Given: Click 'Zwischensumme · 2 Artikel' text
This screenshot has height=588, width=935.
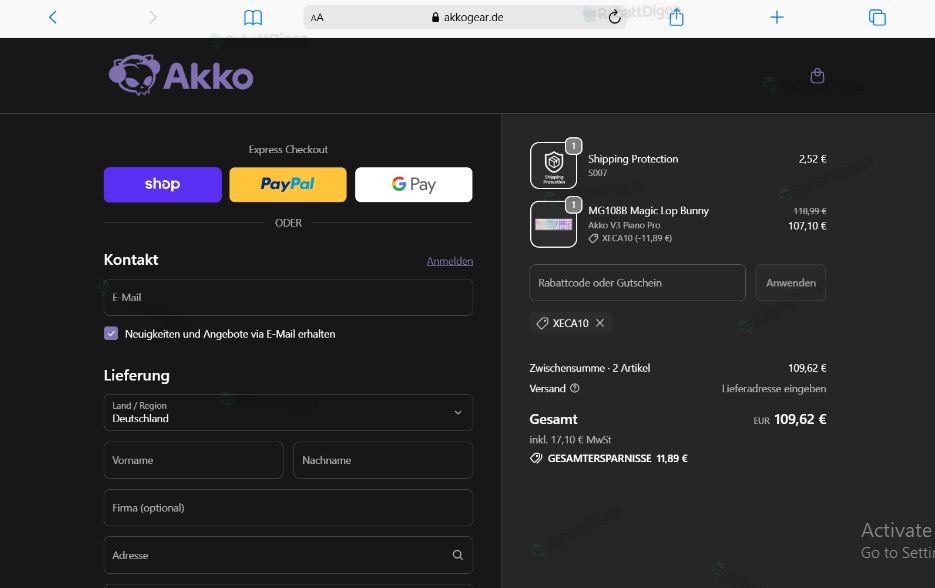Looking at the screenshot, I should [x=590, y=368].
